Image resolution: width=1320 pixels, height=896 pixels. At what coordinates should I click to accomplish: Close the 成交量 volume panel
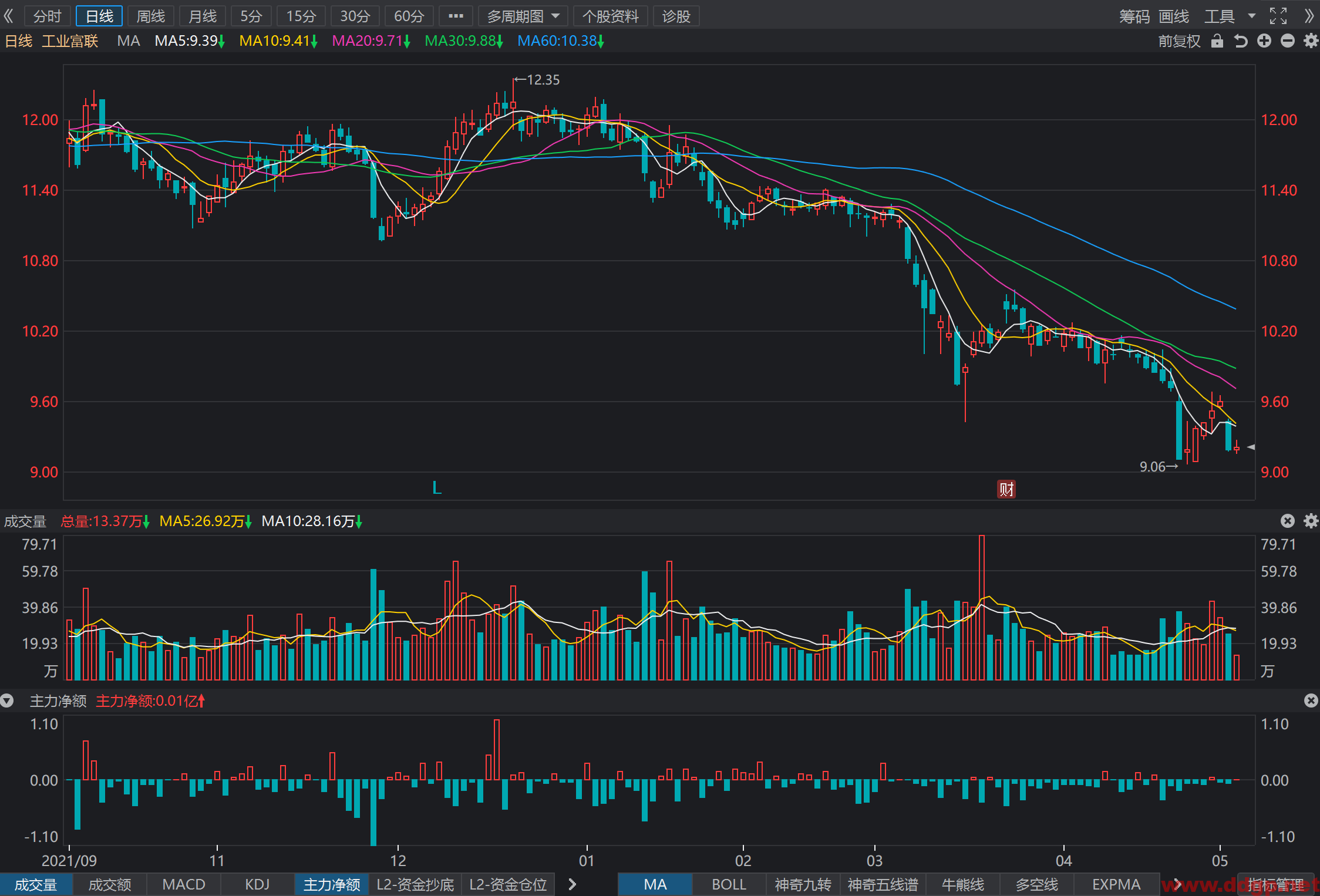pos(1288,521)
